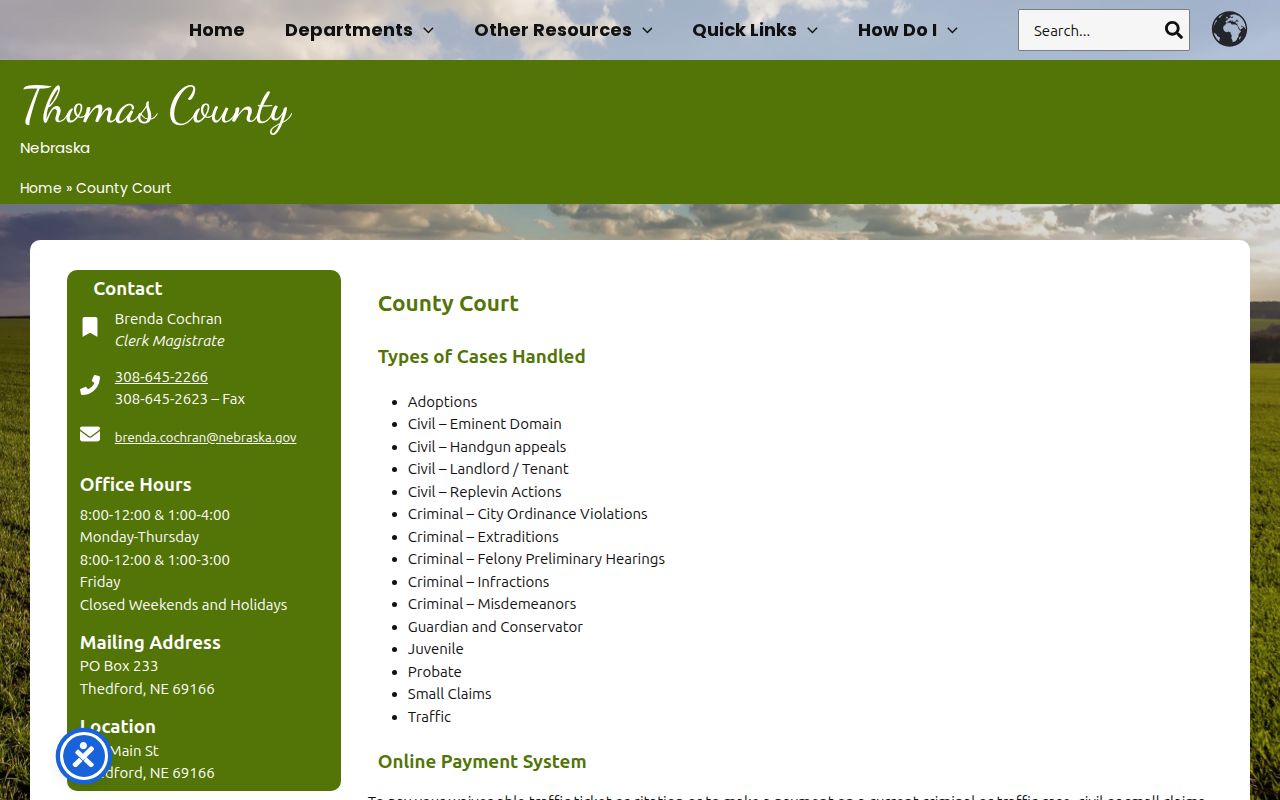Click the County Court page heading
1280x800 pixels.
coord(448,304)
